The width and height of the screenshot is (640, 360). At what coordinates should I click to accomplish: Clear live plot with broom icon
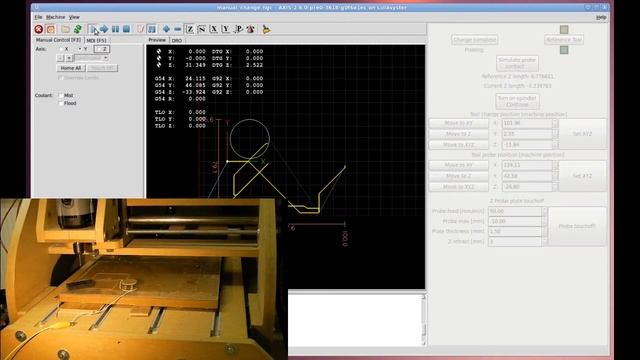pos(266,29)
